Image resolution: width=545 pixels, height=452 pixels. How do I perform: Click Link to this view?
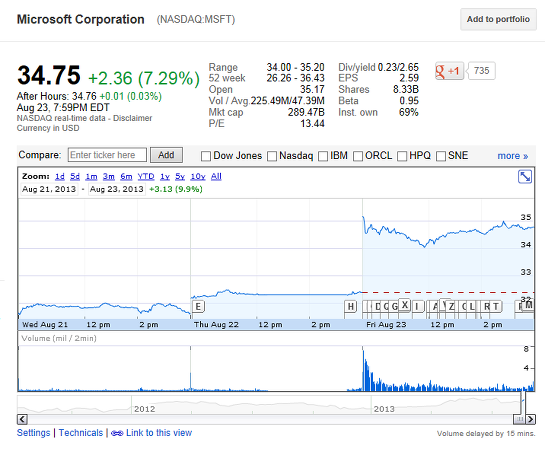(159, 433)
